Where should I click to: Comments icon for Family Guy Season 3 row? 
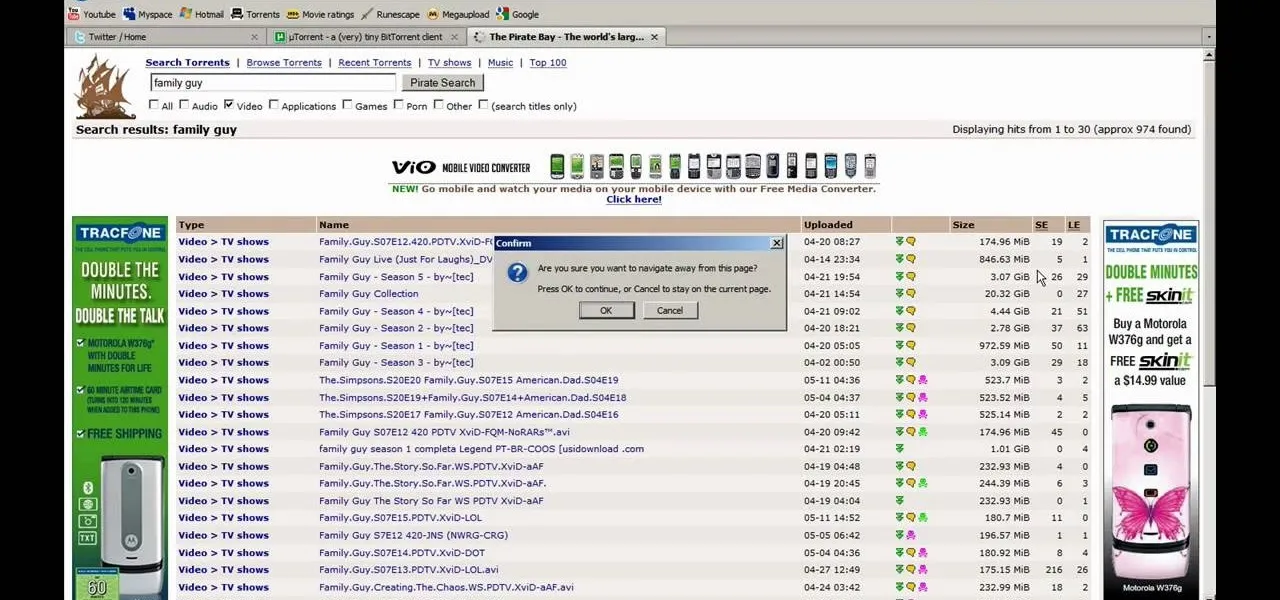pyautogui.click(x=910, y=363)
